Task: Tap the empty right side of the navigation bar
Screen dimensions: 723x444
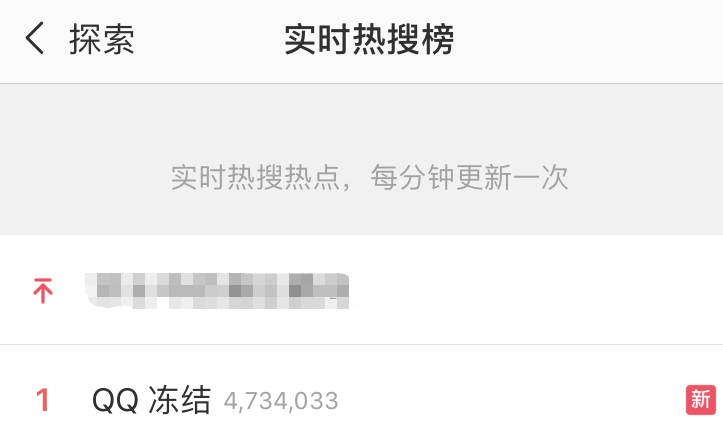Action: click(590, 41)
